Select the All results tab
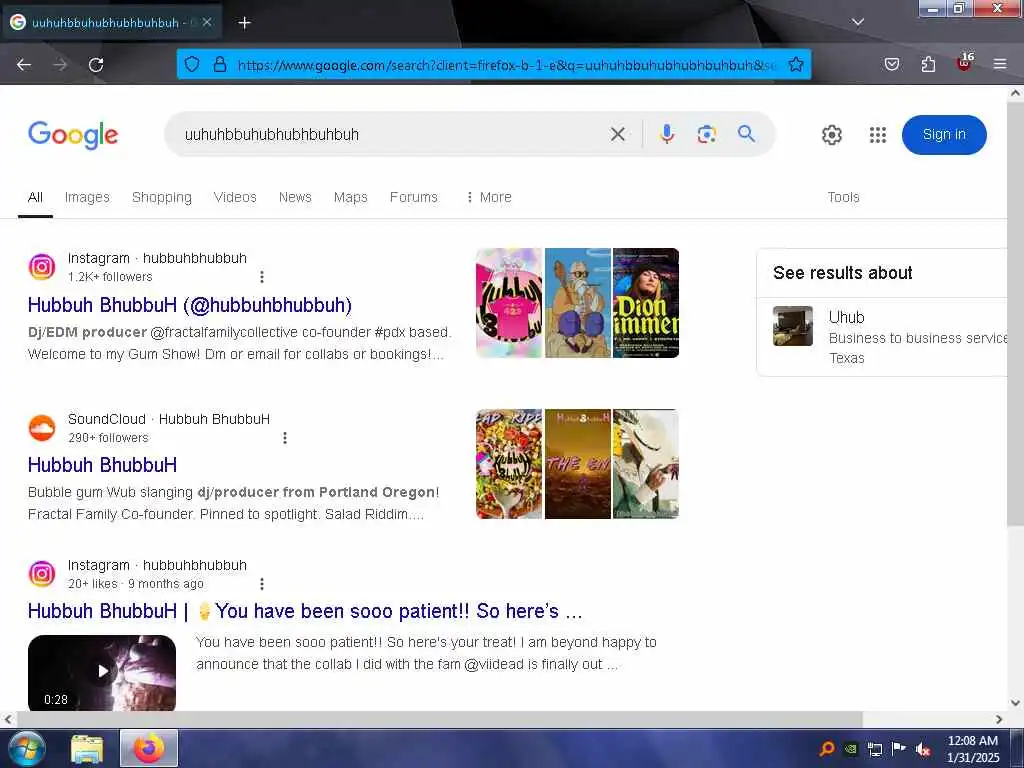Image resolution: width=1024 pixels, height=768 pixels. click(x=35, y=197)
